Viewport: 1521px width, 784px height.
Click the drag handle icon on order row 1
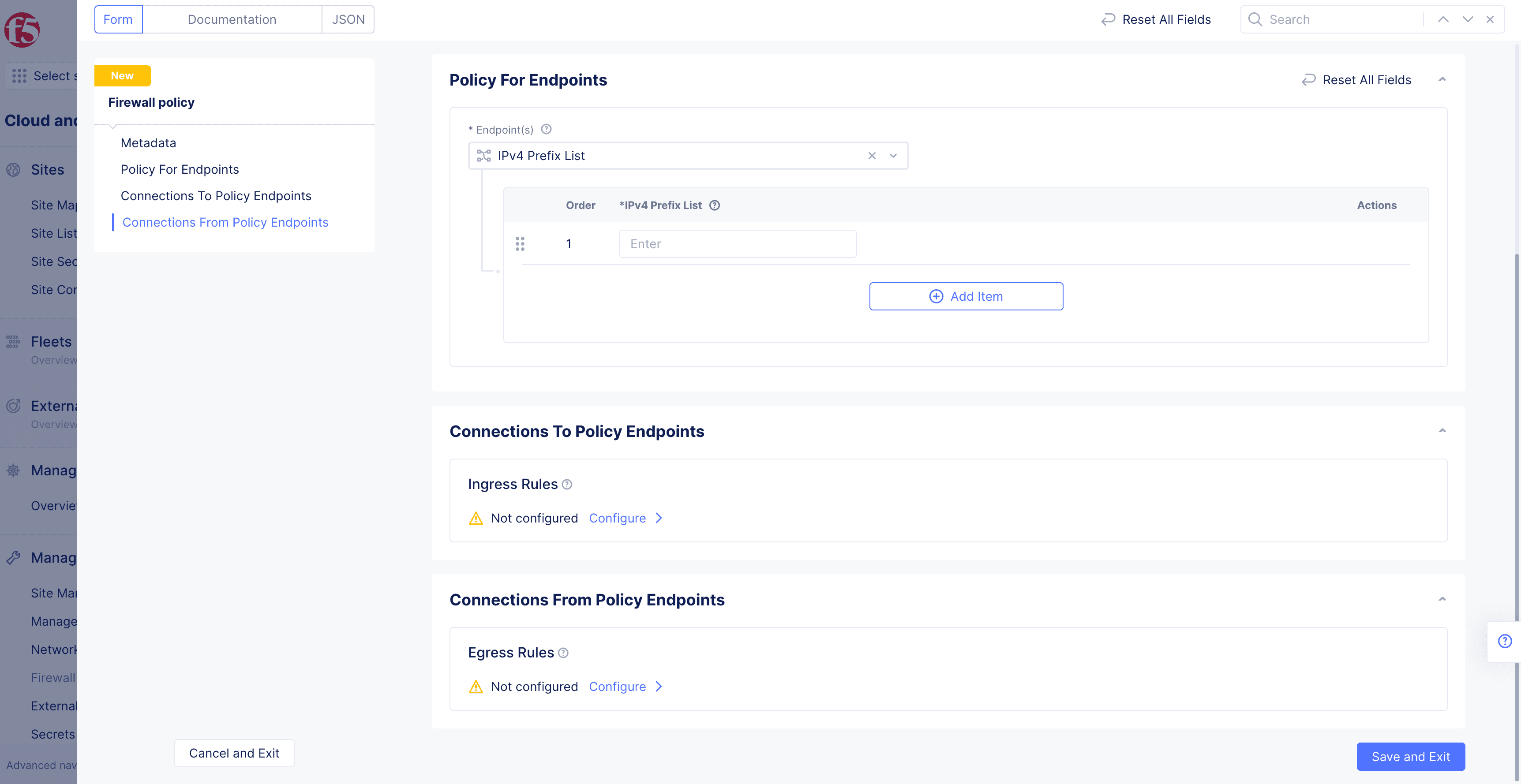[x=520, y=244]
